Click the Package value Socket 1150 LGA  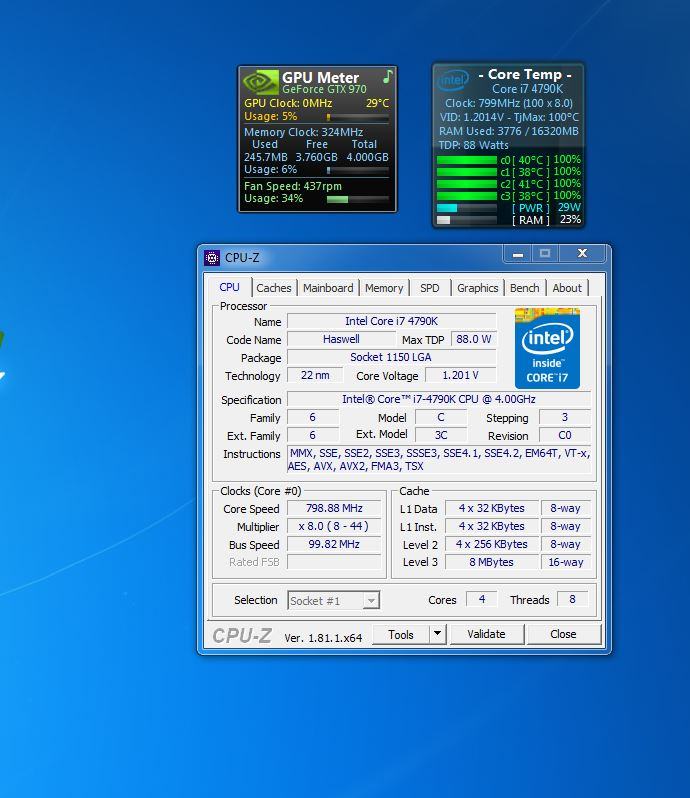(x=391, y=357)
